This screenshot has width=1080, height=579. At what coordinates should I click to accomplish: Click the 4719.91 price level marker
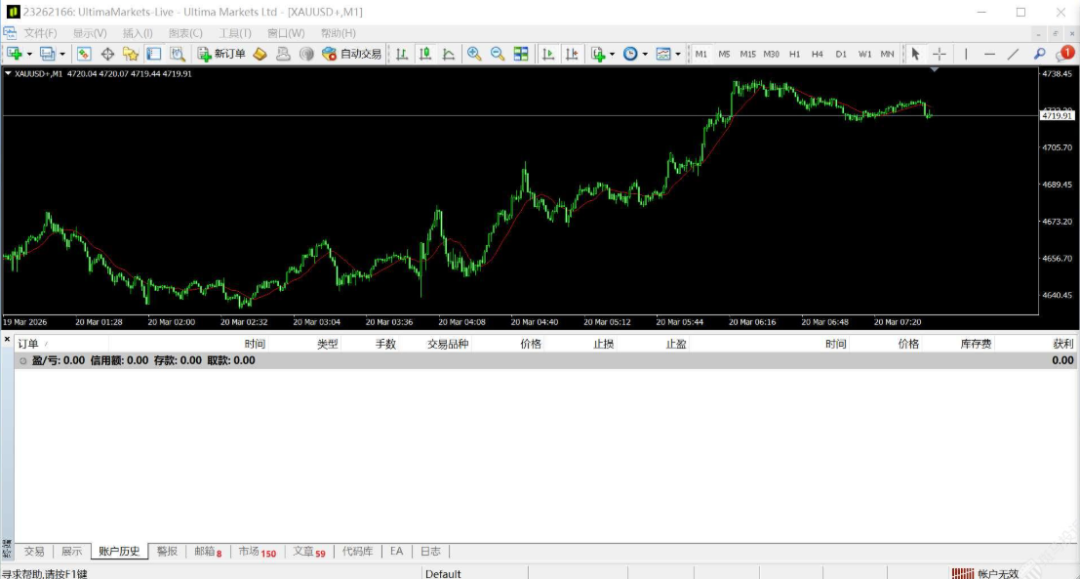pos(1056,116)
